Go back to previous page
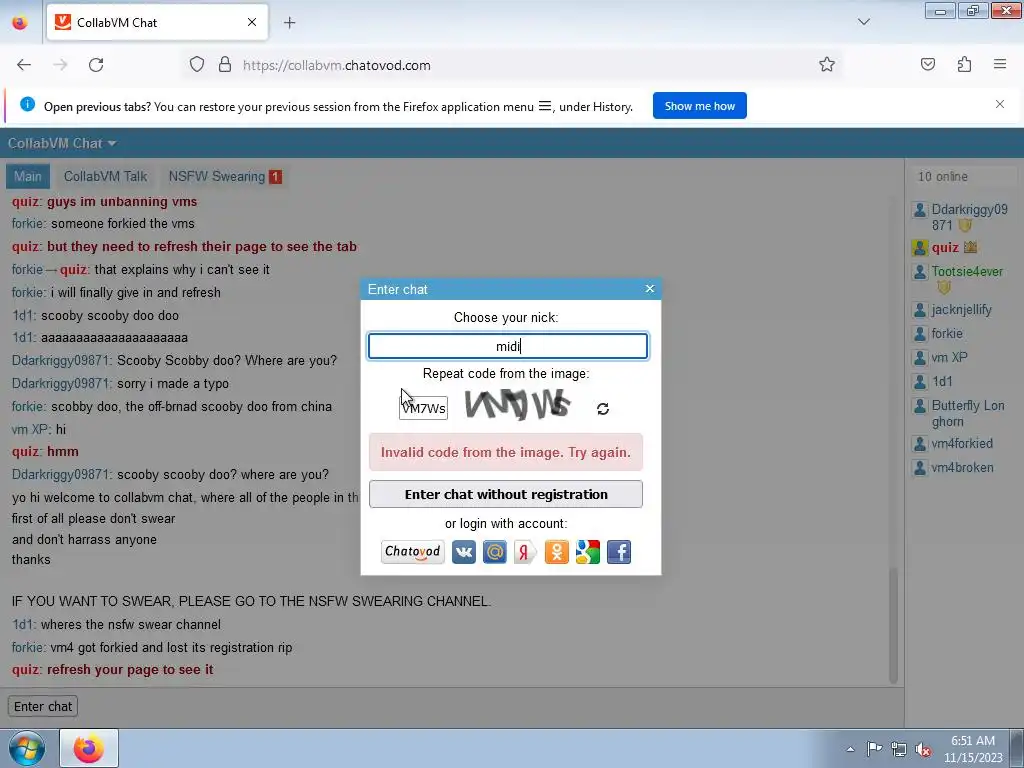 [x=24, y=65]
